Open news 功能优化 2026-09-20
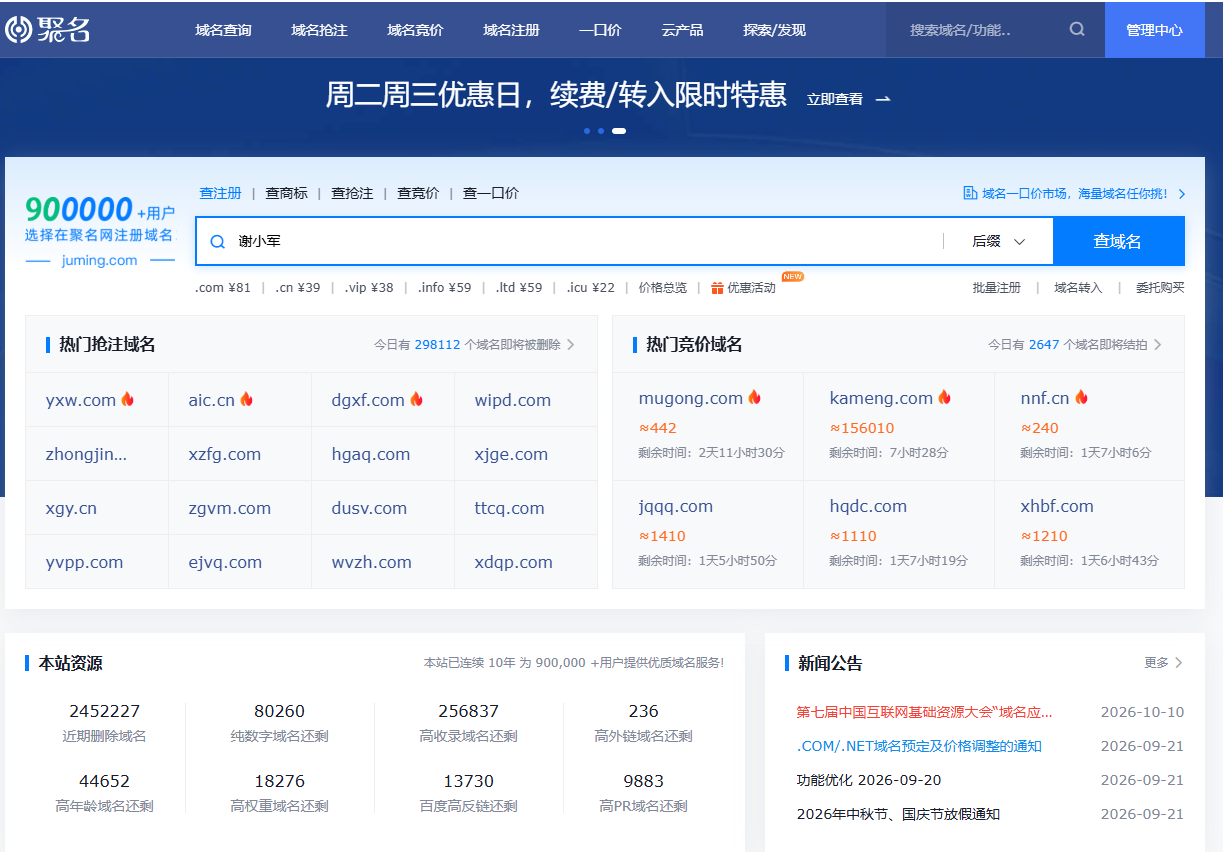The image size is (1223, 852). pos(869,780)
